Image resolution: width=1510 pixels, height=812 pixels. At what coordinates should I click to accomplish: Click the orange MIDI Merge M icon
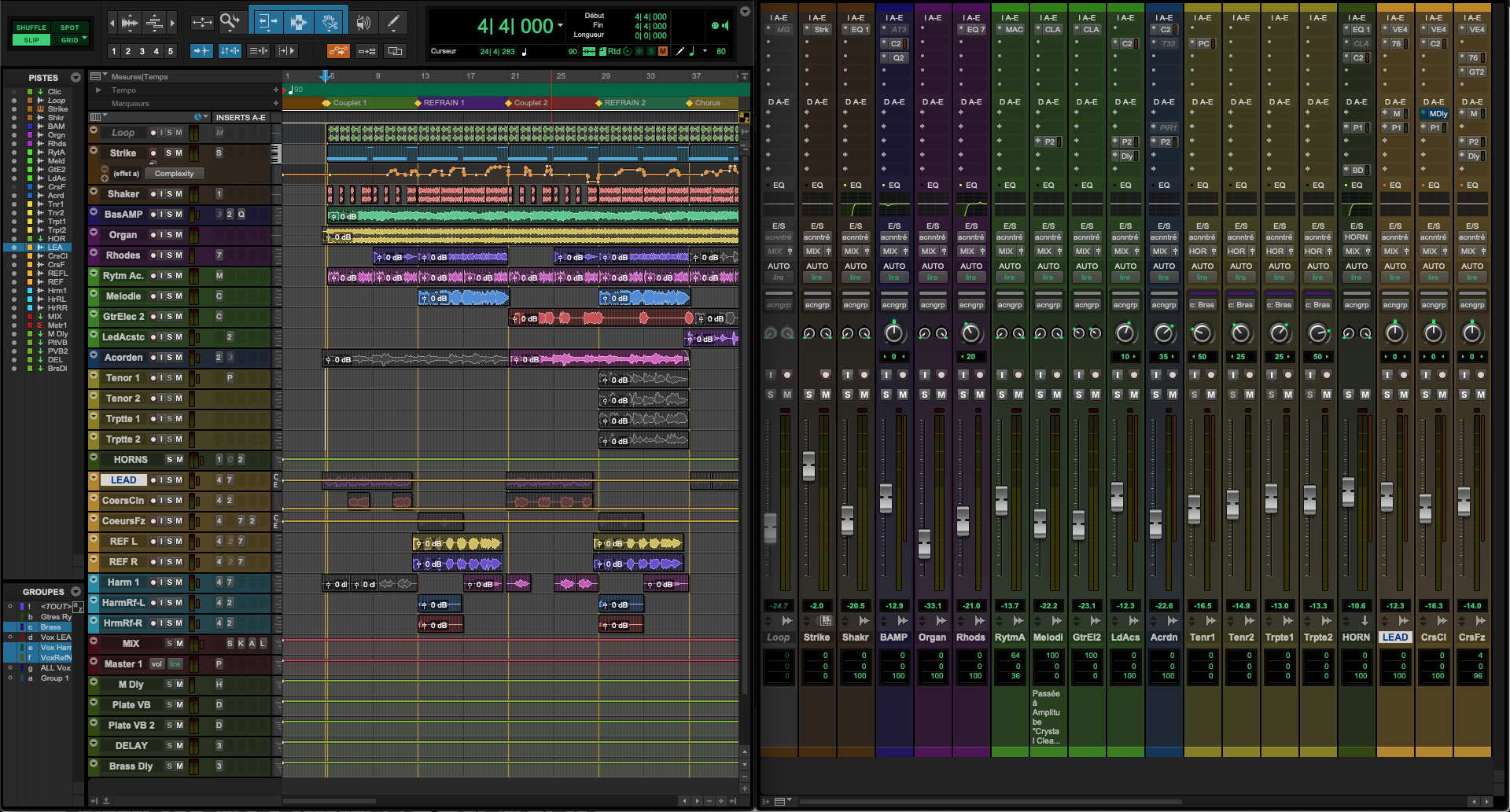(x=663, y=51)
